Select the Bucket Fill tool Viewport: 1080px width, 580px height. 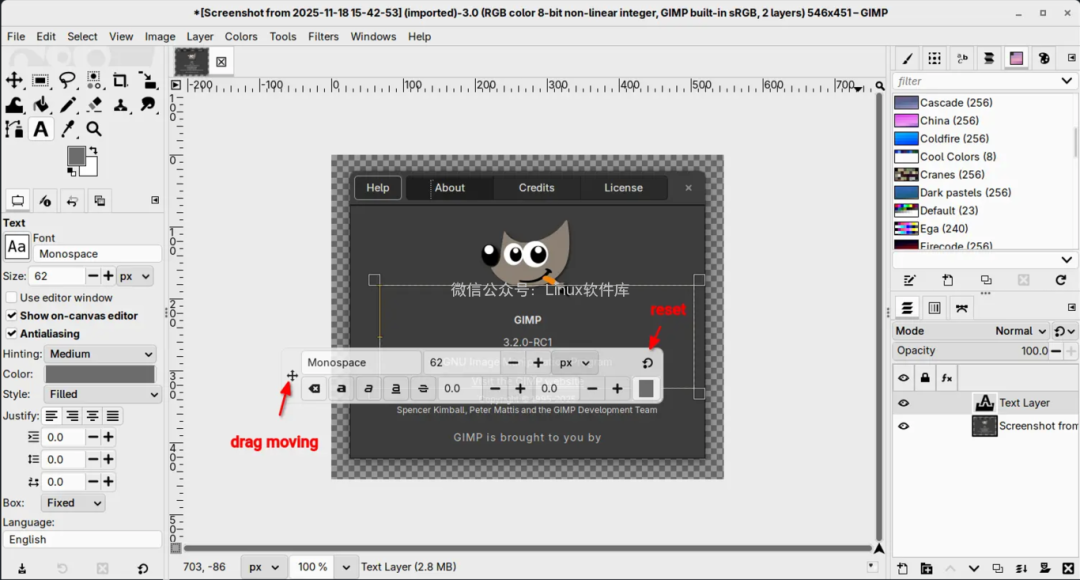(41, 105)
